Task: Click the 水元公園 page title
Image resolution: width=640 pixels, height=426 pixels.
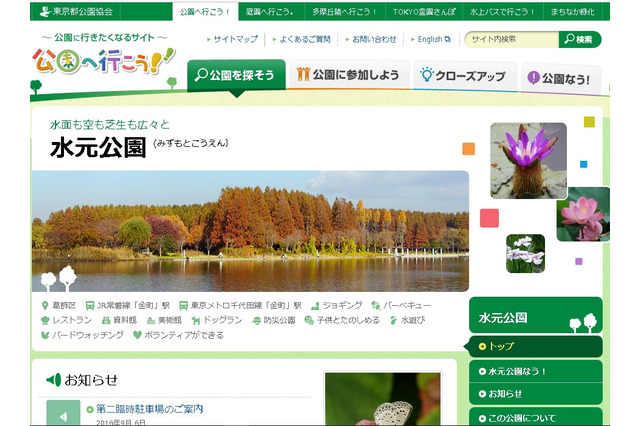Action: pyautogui.click(x=98, y=147)
